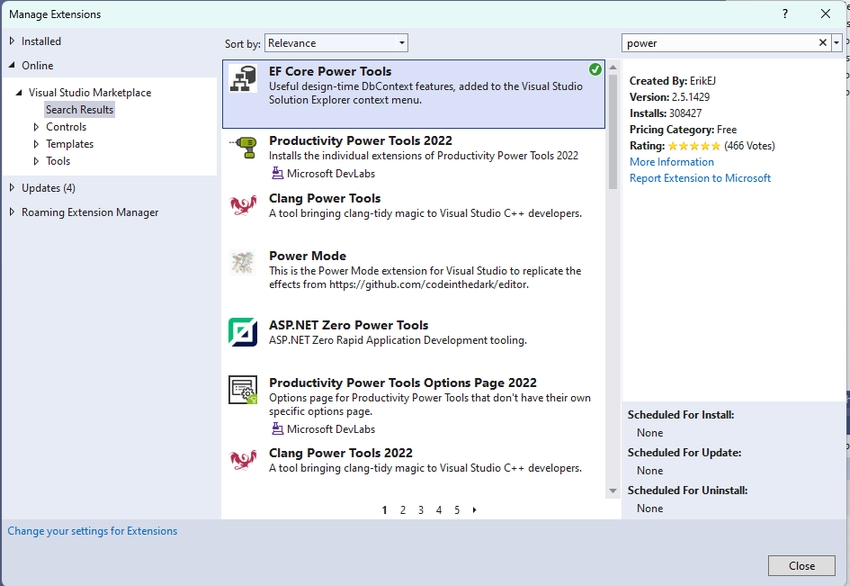This screenshot has height=586, width=850.
Task: Expand the Installed category
Action: click(13, 41)
